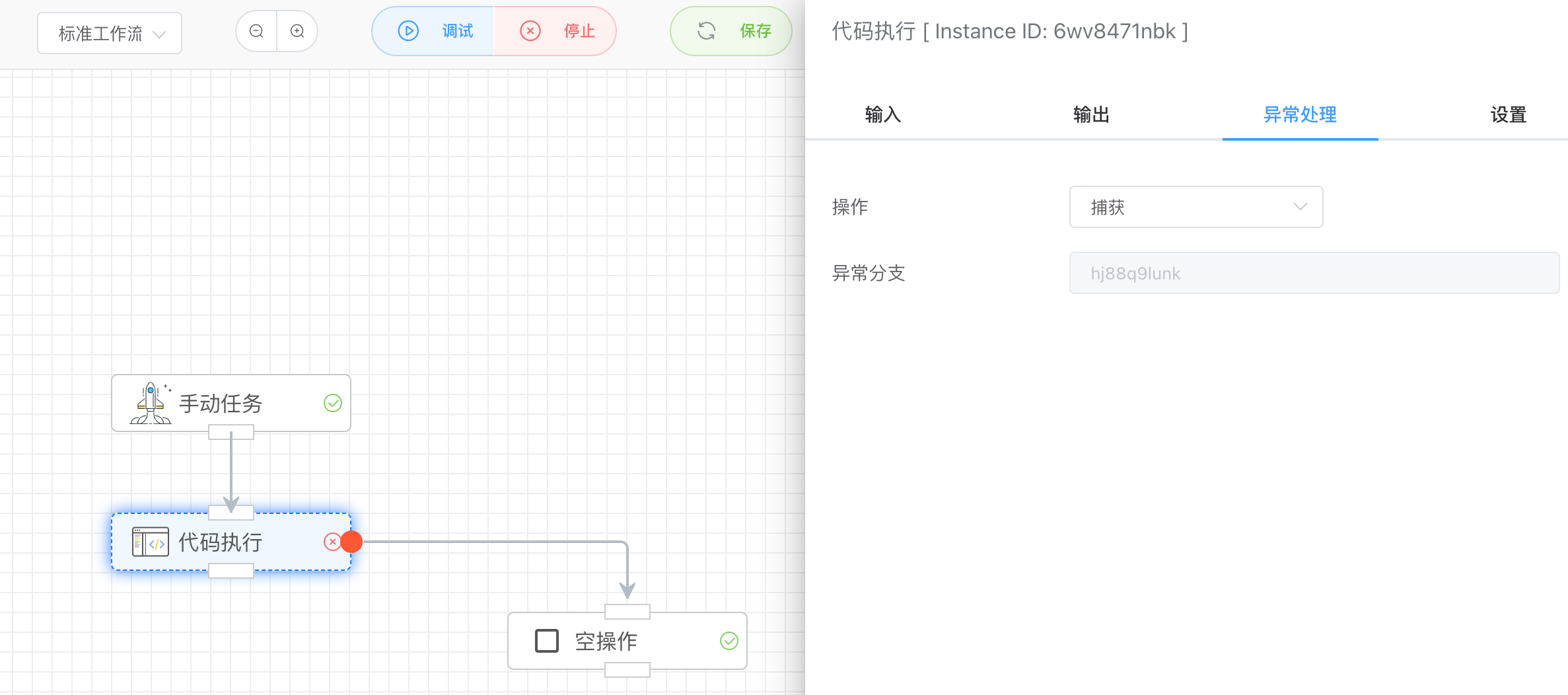Click the zoom out magnifier icon
1568x695 pixels.
(x=256, y=31)
